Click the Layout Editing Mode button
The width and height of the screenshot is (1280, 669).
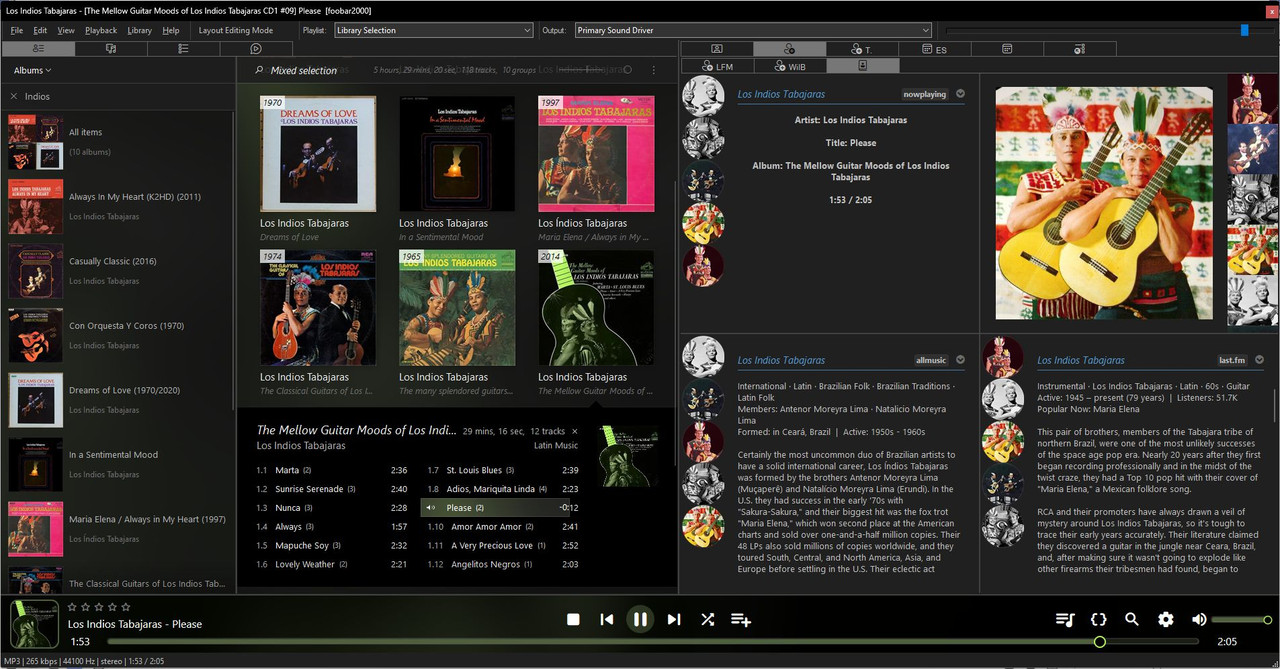tap(236, 30)
